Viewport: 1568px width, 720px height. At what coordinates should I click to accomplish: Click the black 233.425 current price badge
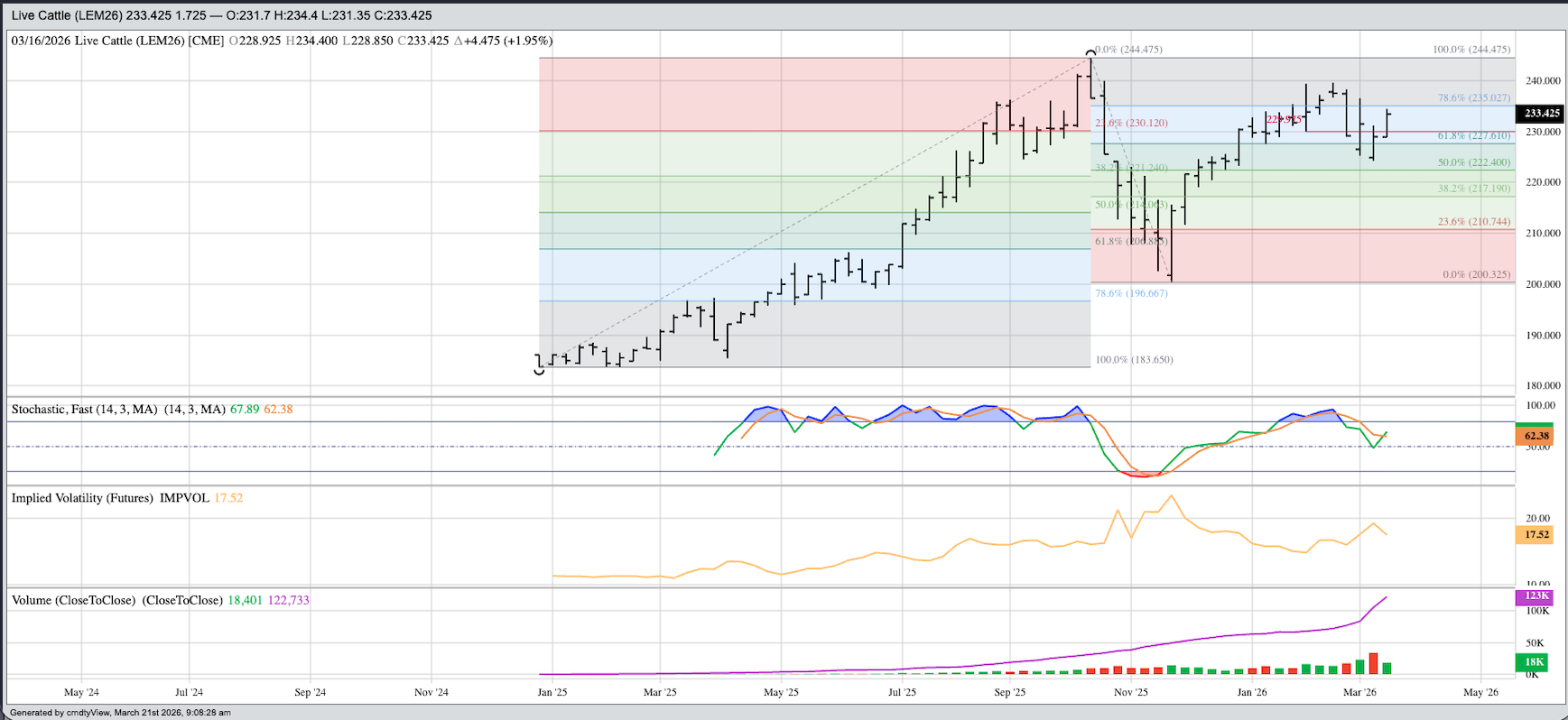[1541, 114]
